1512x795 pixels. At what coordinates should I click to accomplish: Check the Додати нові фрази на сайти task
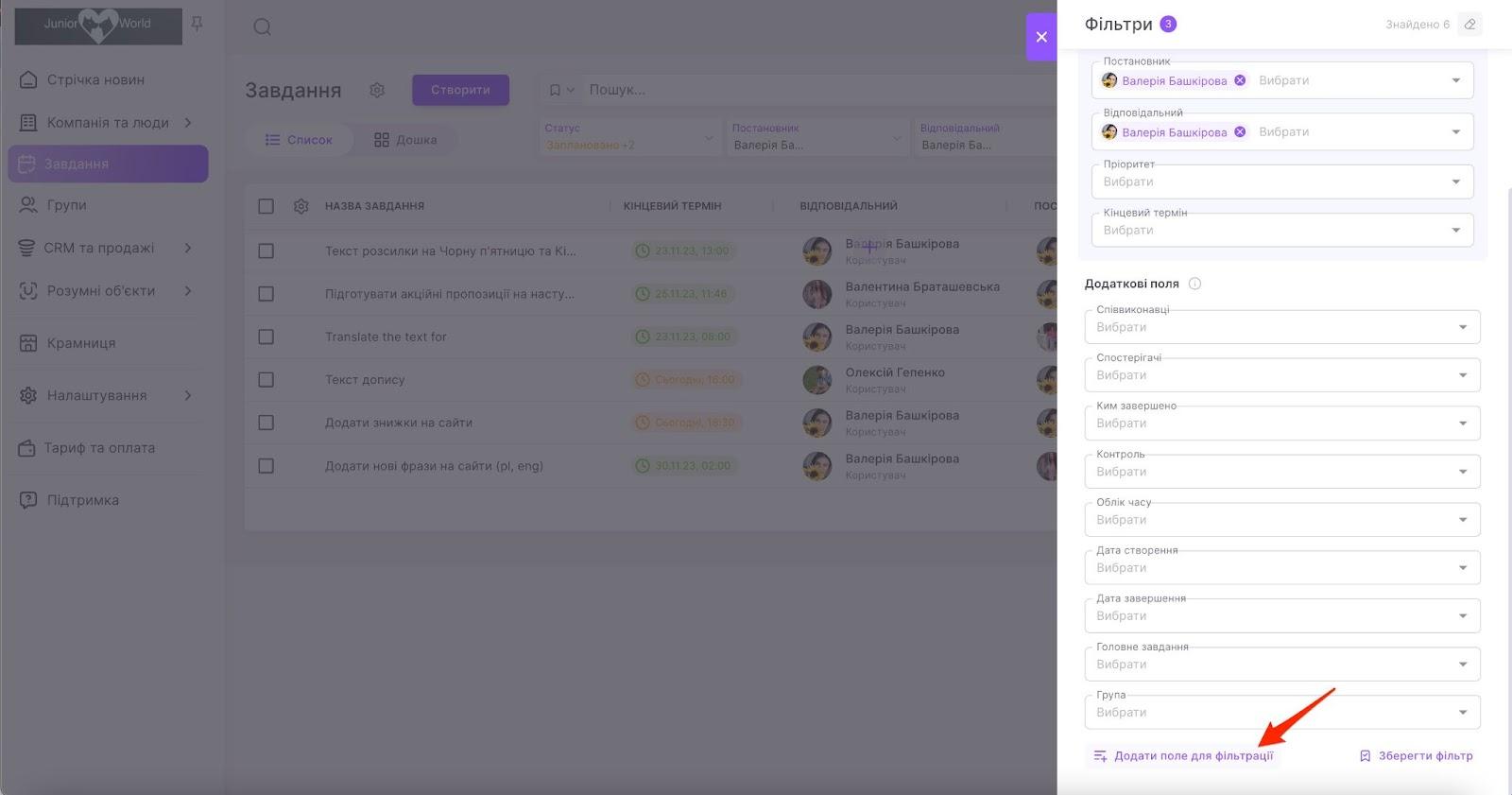(266, 466)
